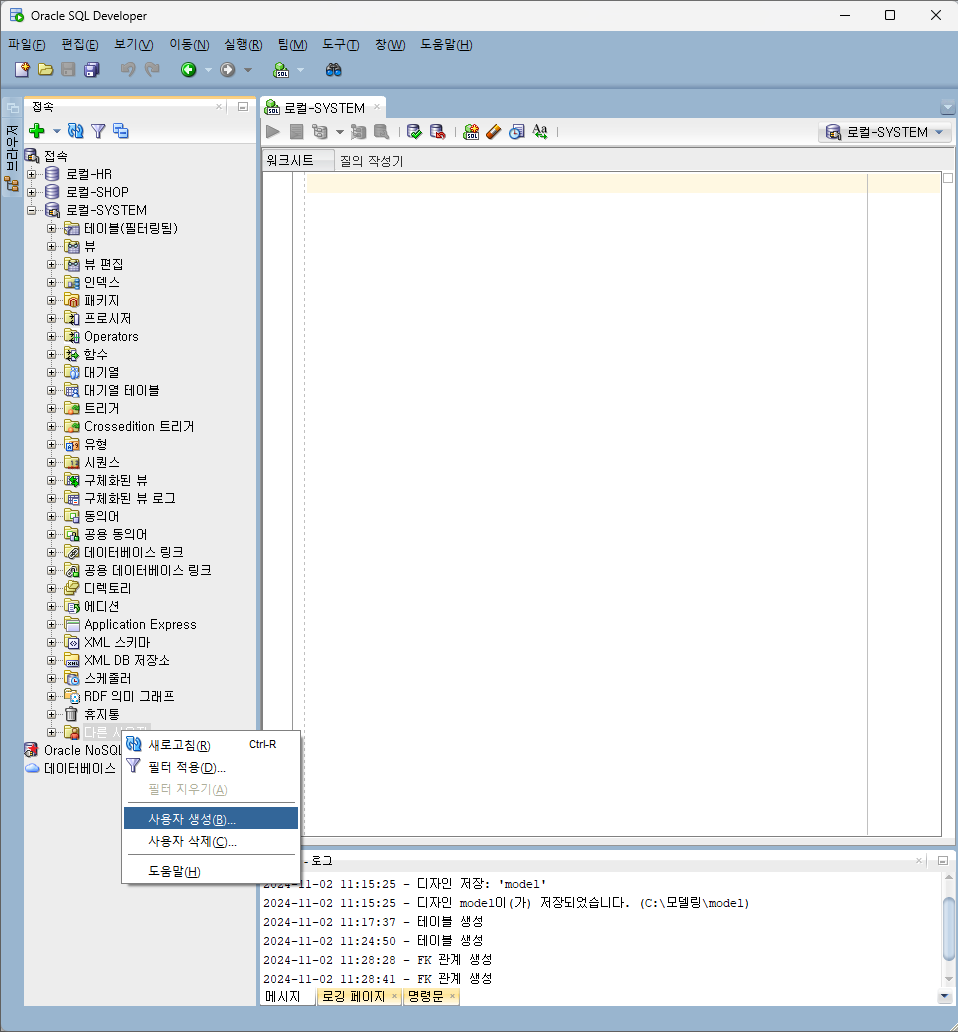Close the 명령문 tab
The height and width of the screenshot is (1032, 958).
[453, 996]
